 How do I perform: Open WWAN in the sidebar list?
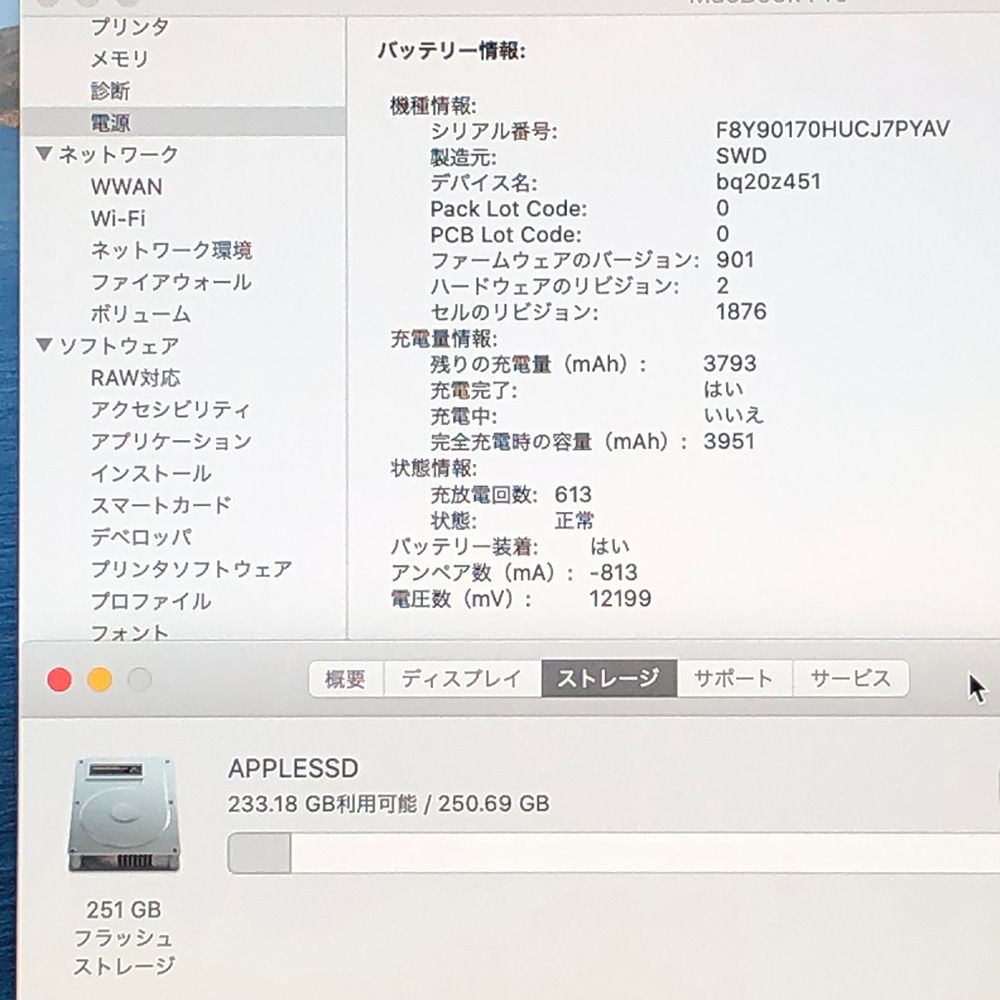coord(126,186)
